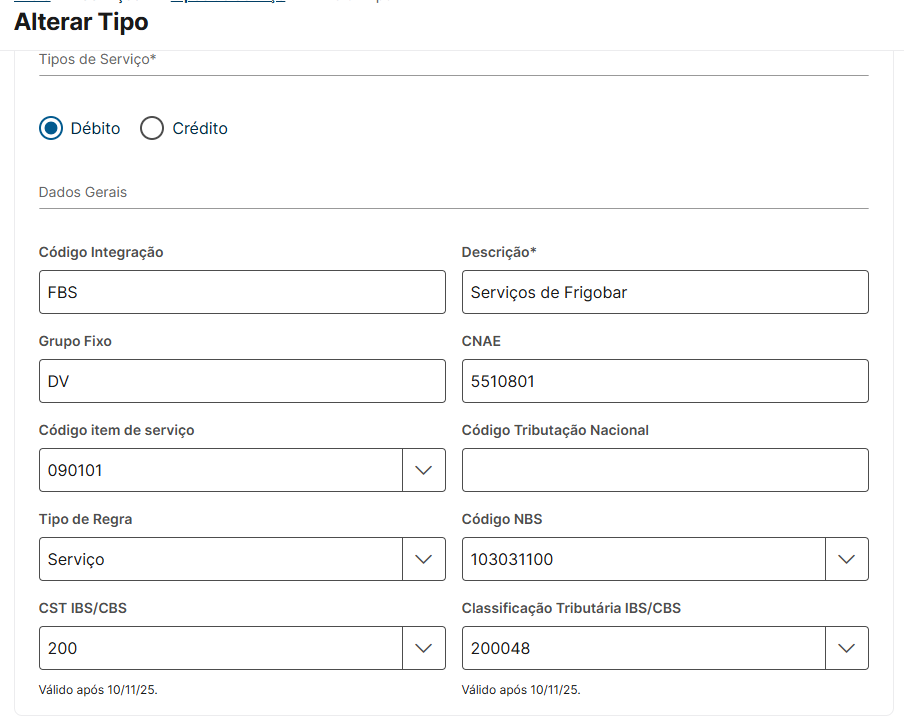Open the Tipo de Regra dropdown arrow
Screen dimensions: 904x723
(x=424, y=559)
